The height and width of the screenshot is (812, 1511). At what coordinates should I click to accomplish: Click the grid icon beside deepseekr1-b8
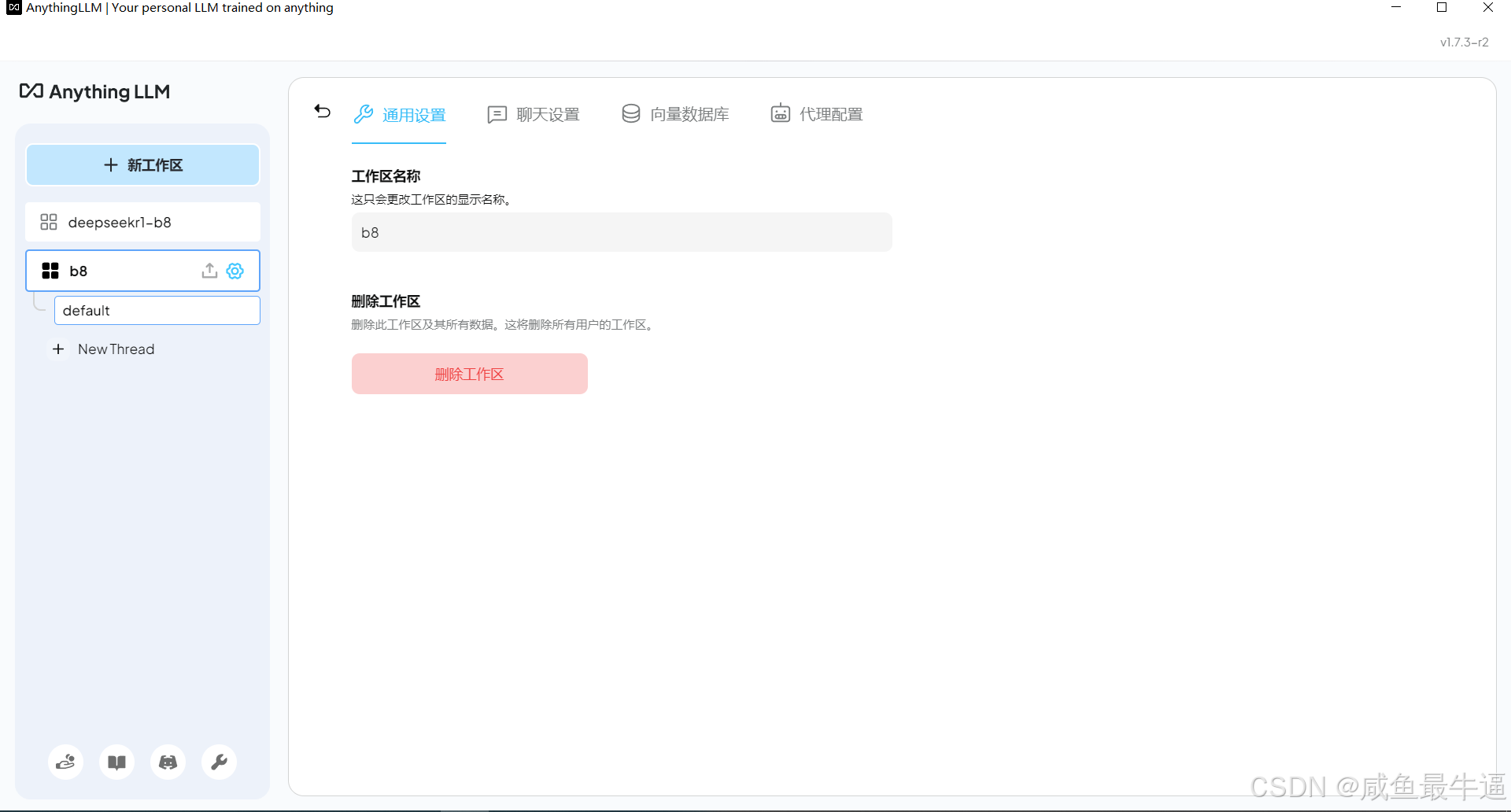(x=49, y=222)
